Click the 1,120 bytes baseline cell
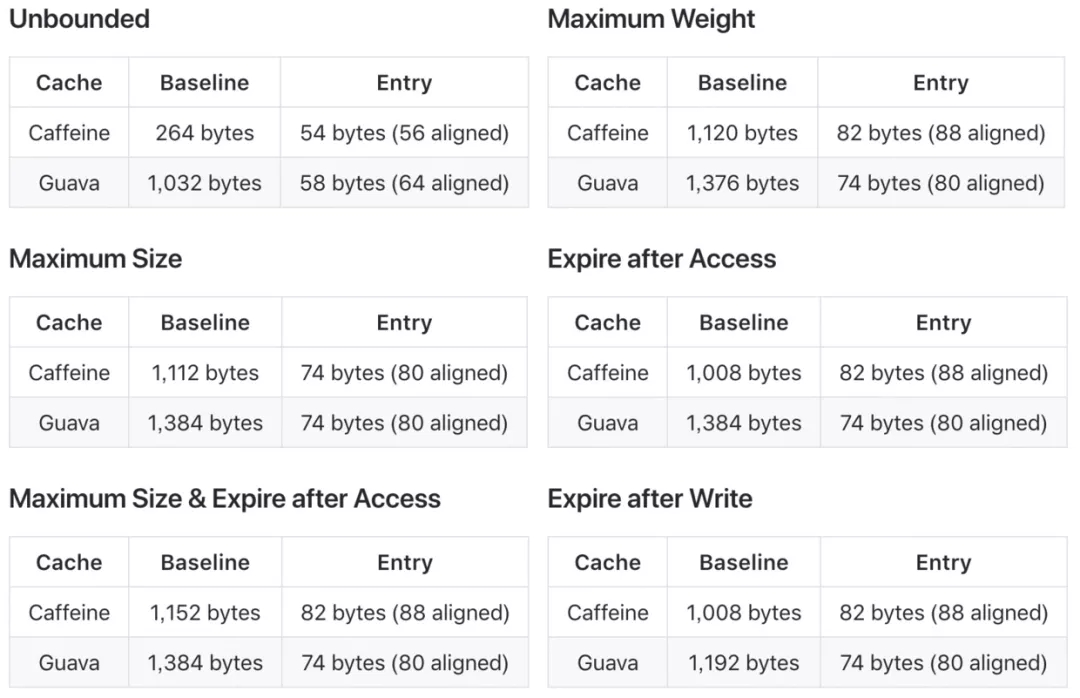 pos(742,132)
